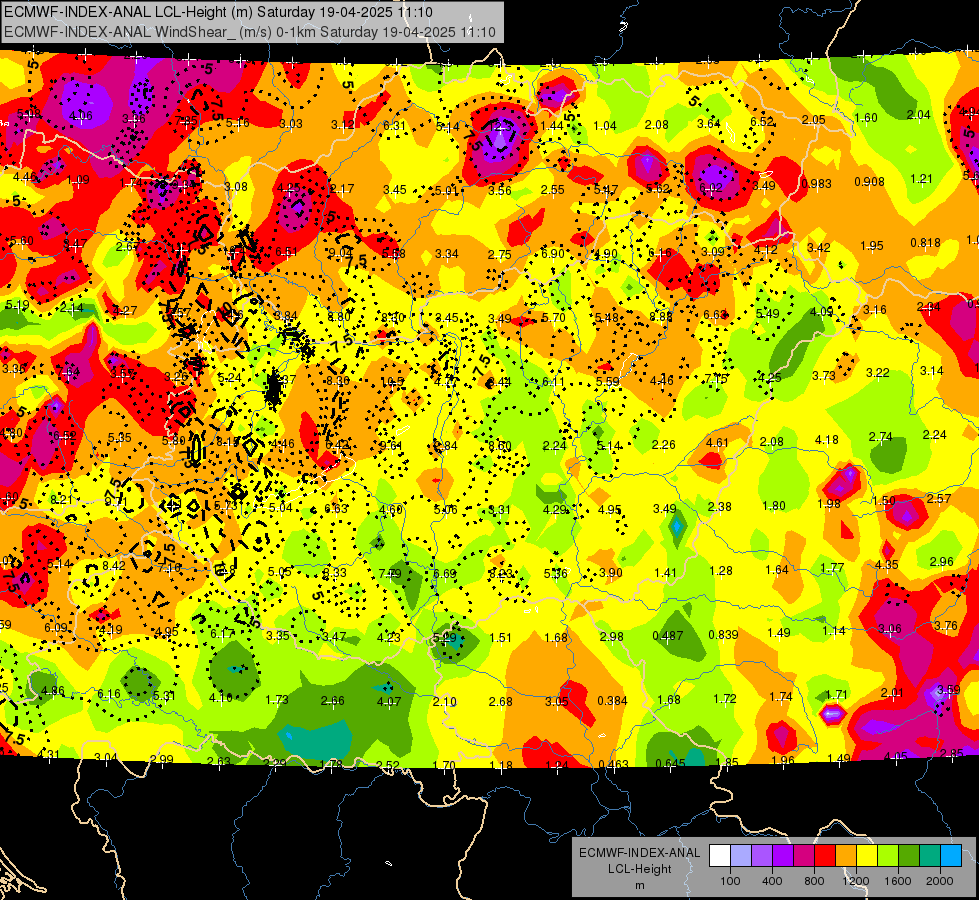Select the light lavender legend swatch

pyautogui.click(x=741, y=856)
